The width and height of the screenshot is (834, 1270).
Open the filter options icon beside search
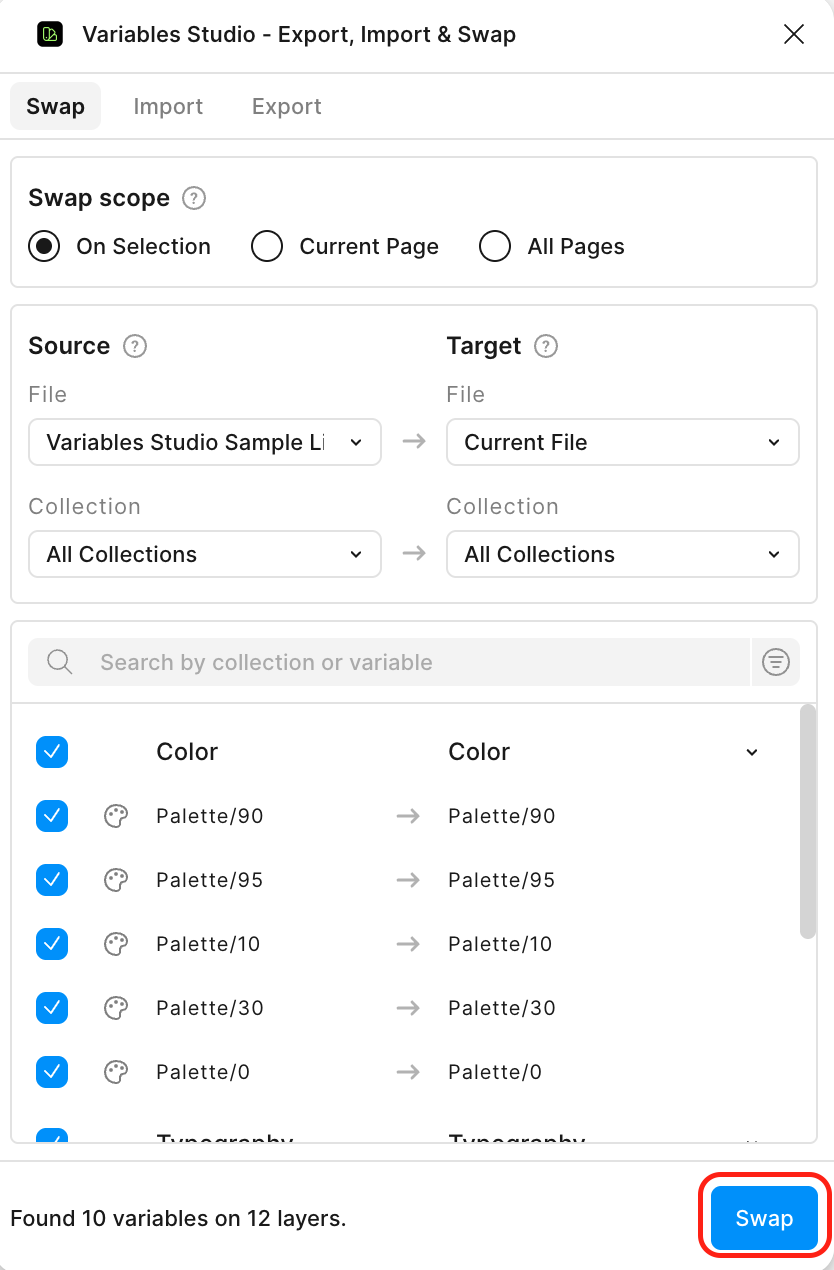tap(776, 662)
